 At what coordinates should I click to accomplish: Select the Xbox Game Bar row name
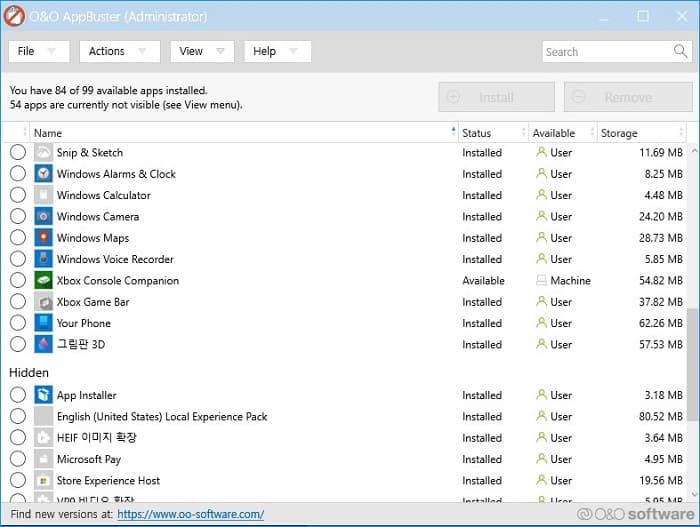[x=93, y=302]
